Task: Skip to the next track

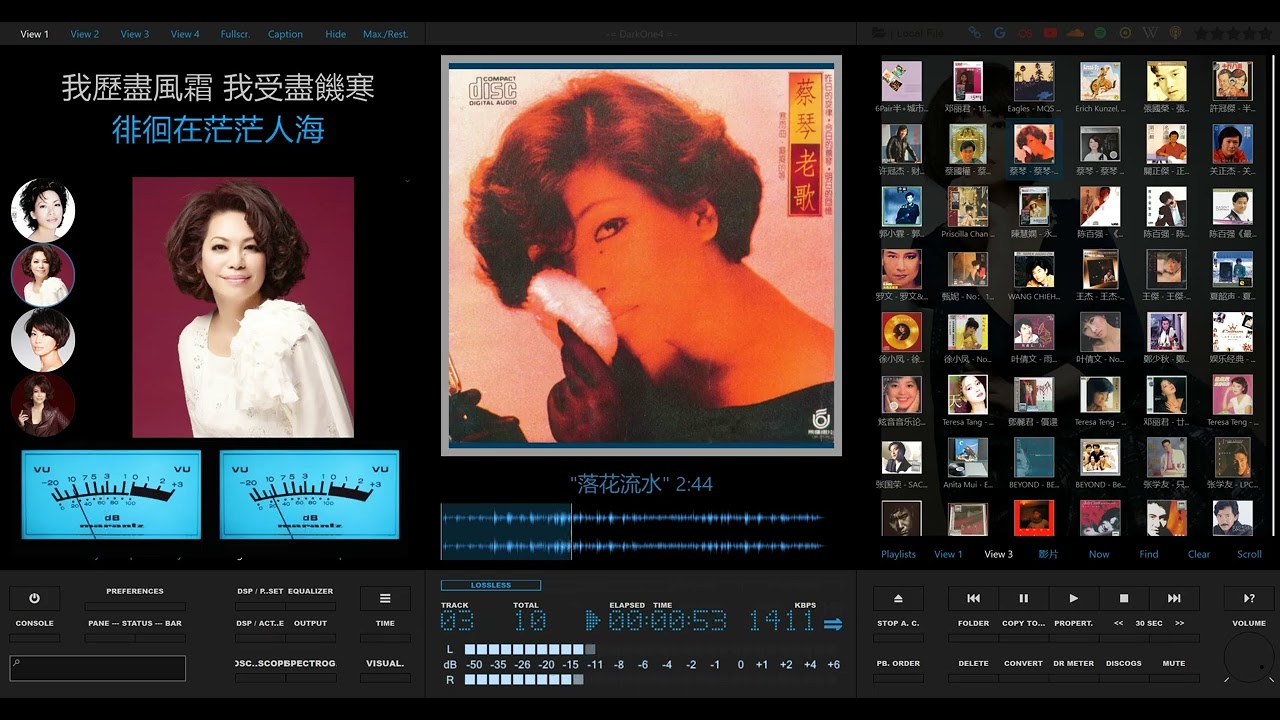Action: [1173, 598]
